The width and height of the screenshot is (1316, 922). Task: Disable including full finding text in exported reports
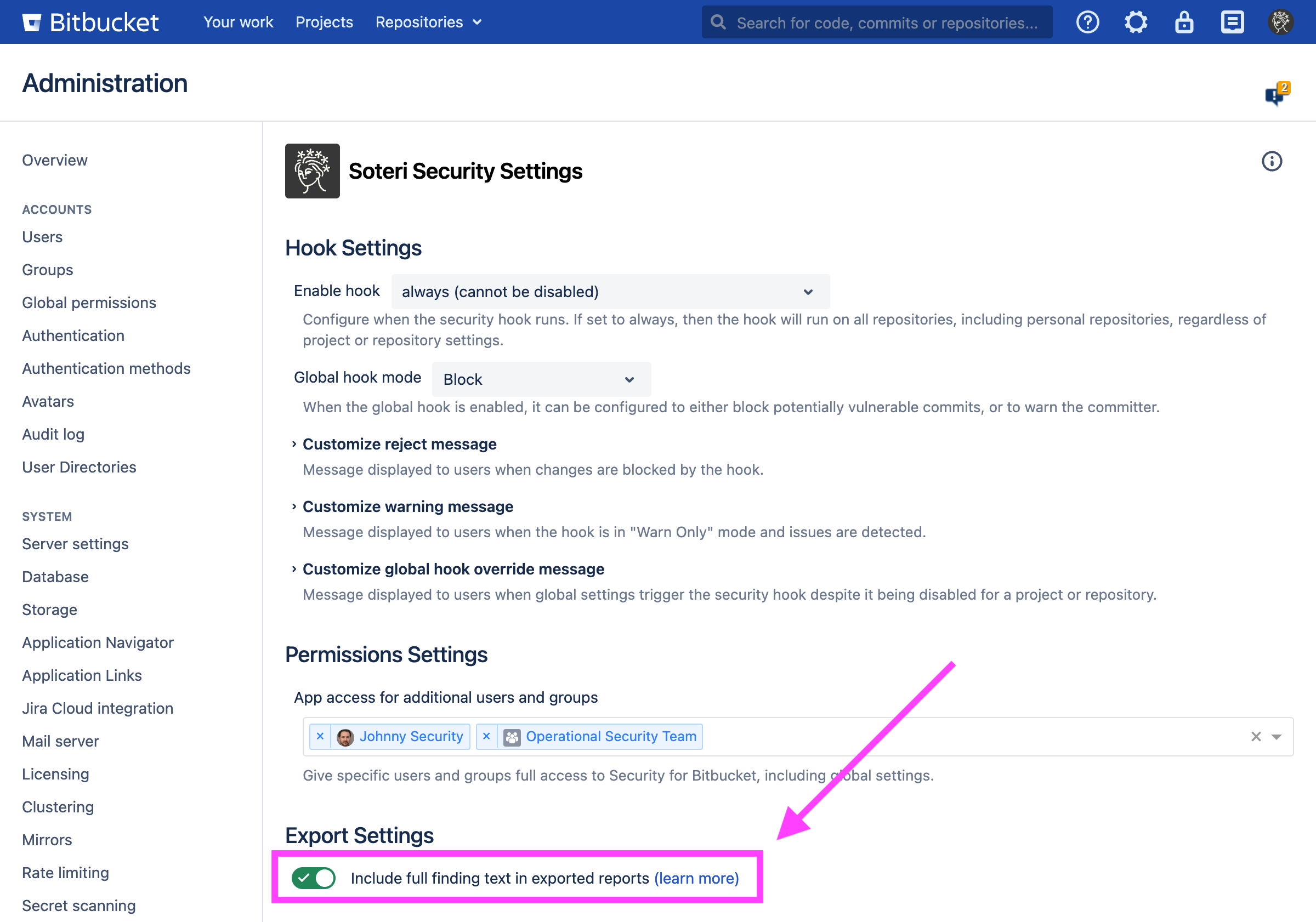point(313,878)
